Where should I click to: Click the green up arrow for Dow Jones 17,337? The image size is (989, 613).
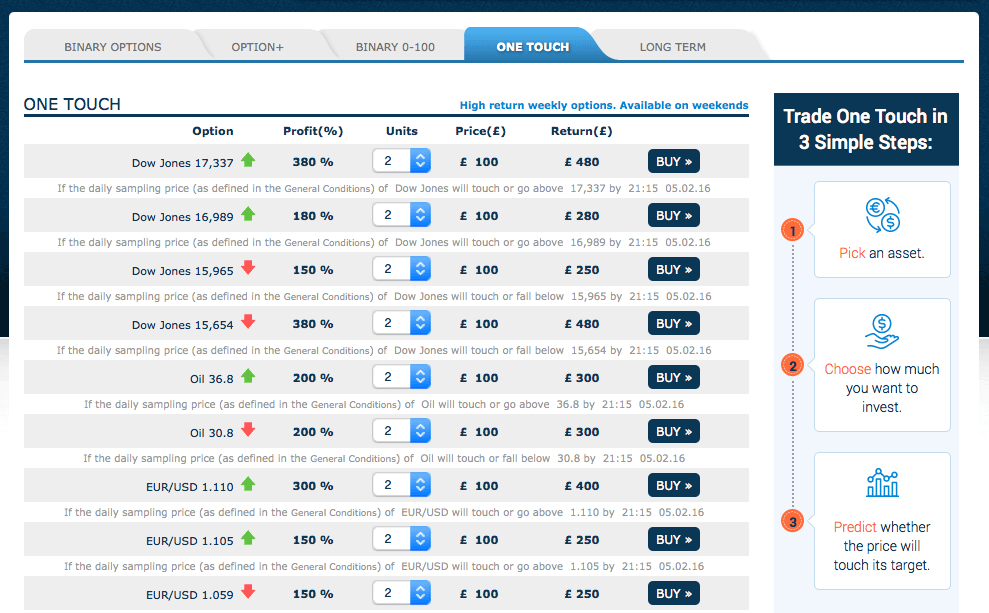tap(248, 160)
